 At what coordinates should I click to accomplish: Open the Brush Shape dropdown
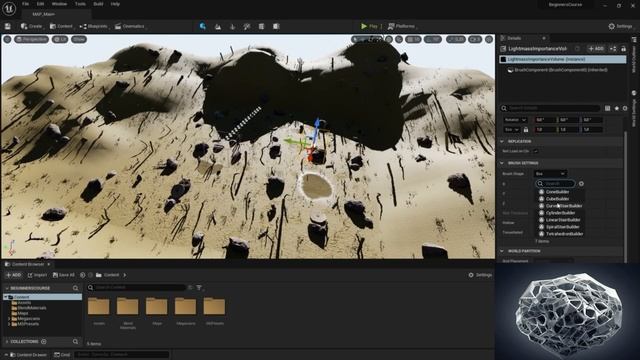point(550,173)
